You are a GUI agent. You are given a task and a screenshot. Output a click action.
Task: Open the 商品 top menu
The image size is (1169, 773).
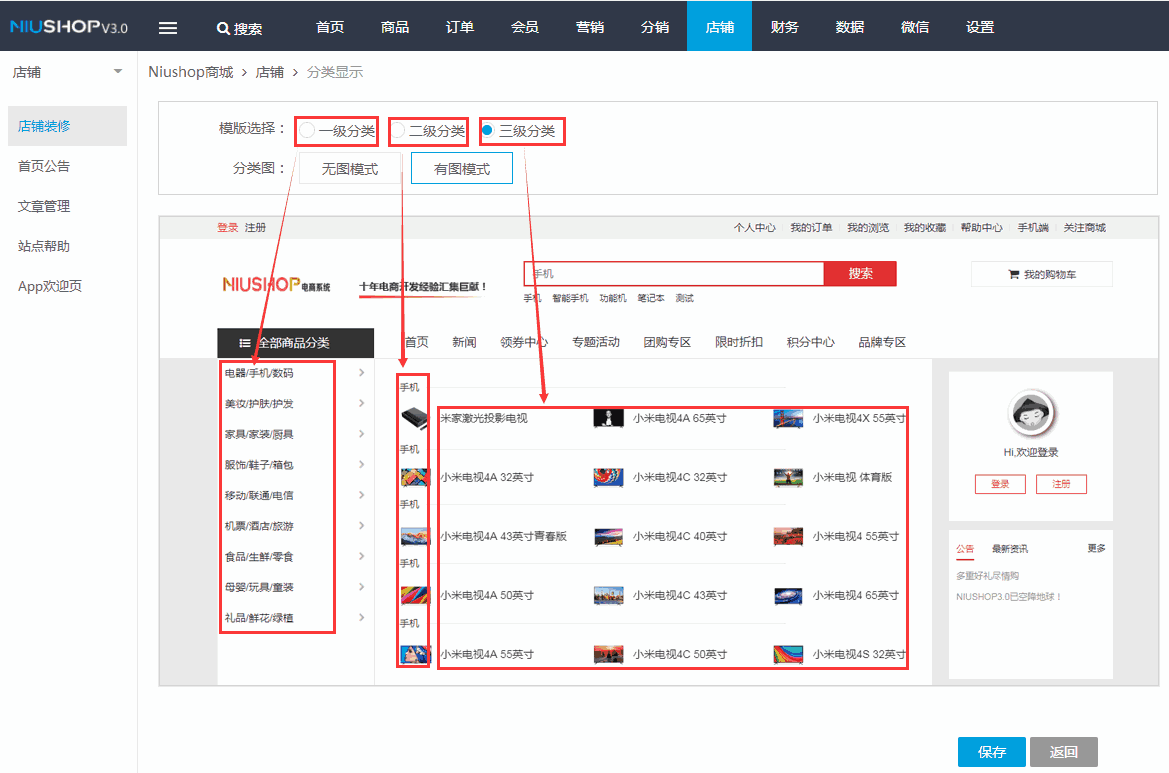pos(394,27)
